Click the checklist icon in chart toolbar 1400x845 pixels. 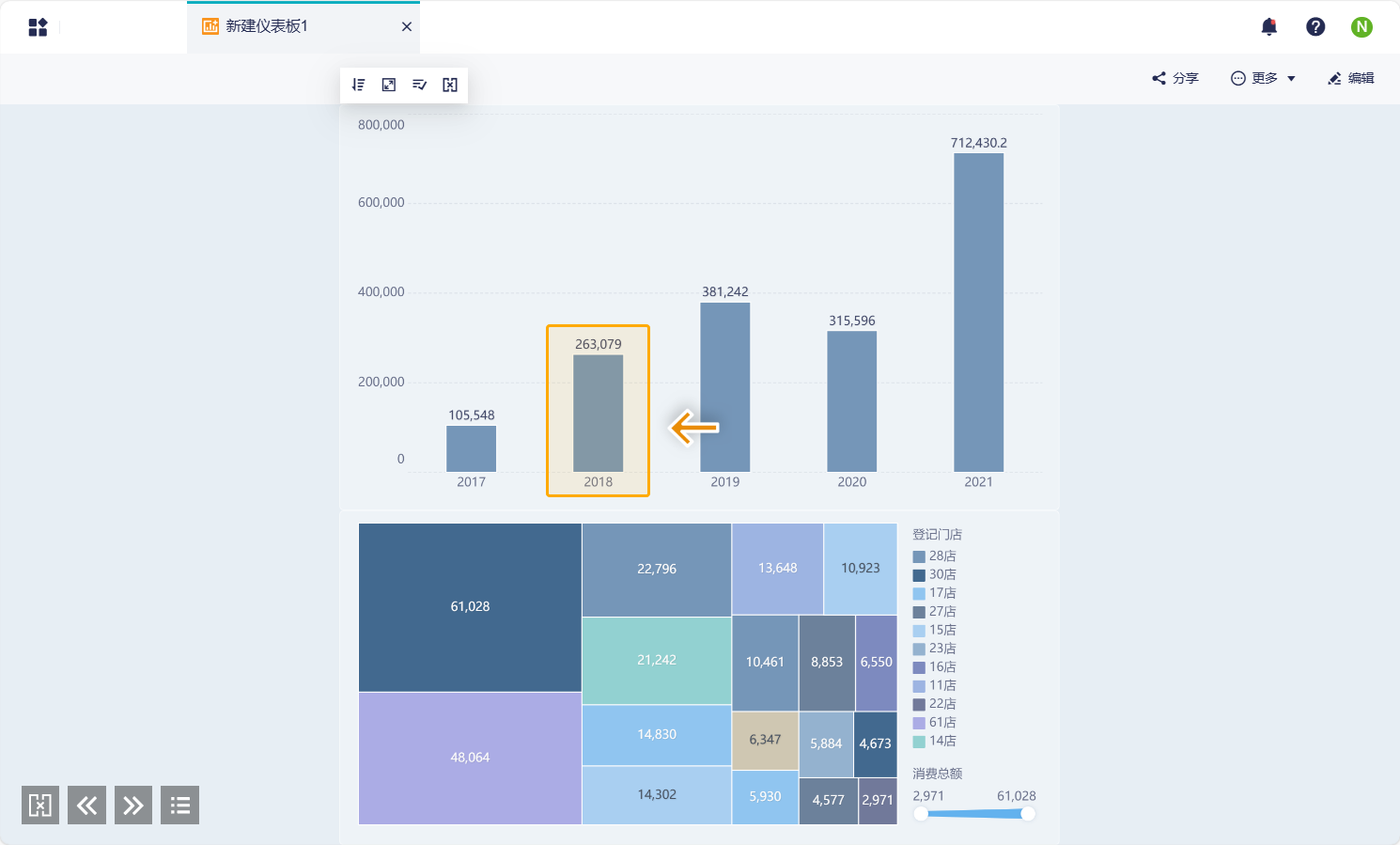[419, 85]
